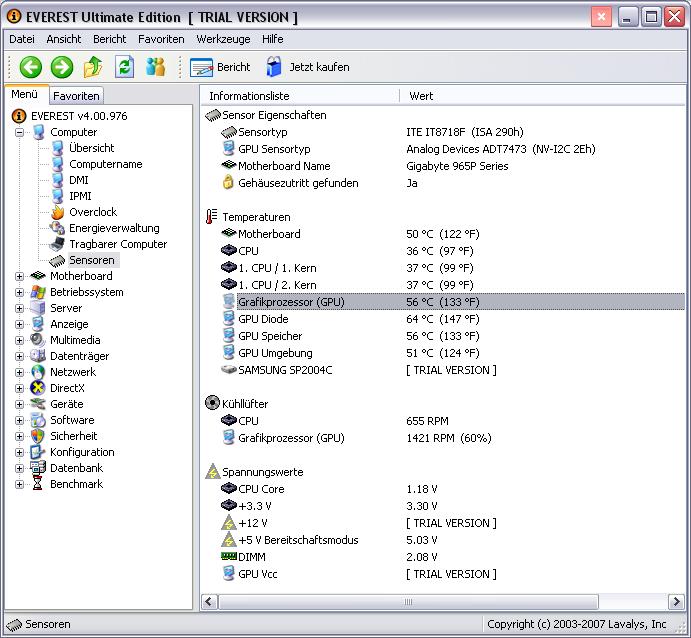Expand the Anzeige tree node
Screen dimensions: 691x638
tap(19, 324)
